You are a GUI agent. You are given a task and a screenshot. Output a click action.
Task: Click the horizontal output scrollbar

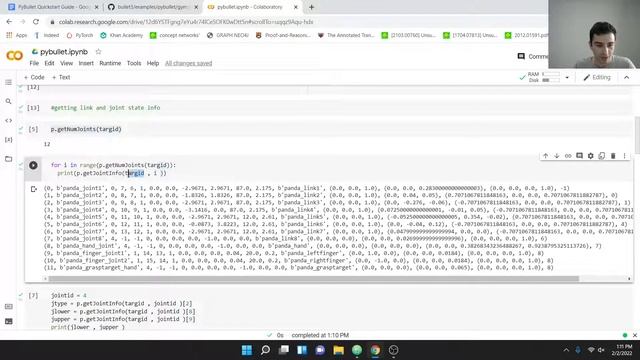(x=313, y=279)
